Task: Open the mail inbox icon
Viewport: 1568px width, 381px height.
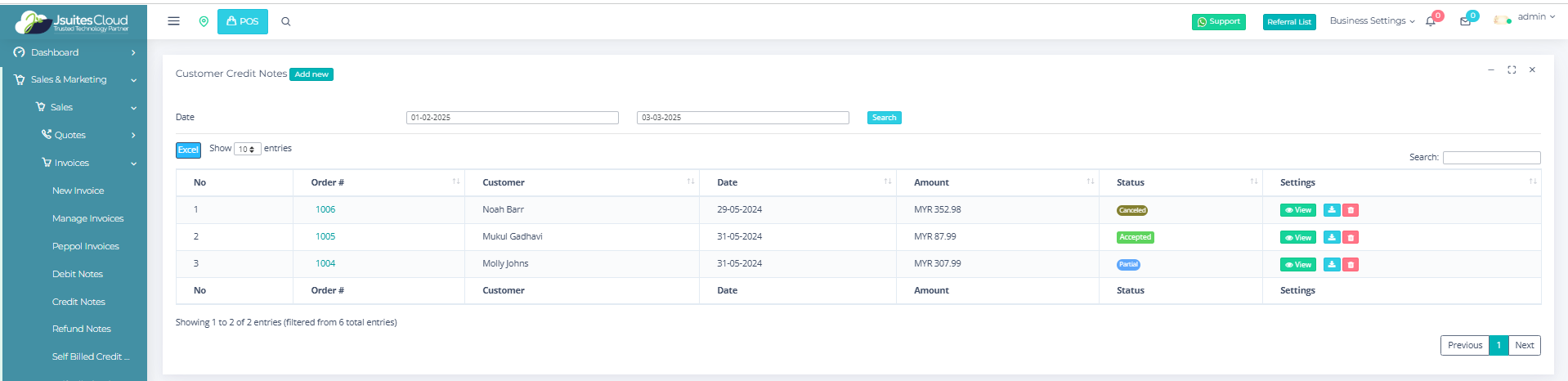Action: pos(1465,21)
